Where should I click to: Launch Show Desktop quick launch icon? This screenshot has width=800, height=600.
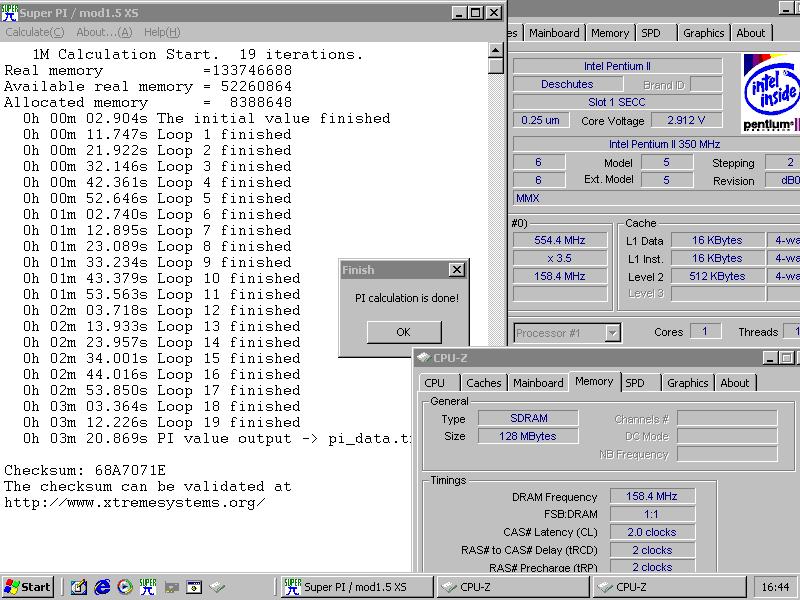78,587
